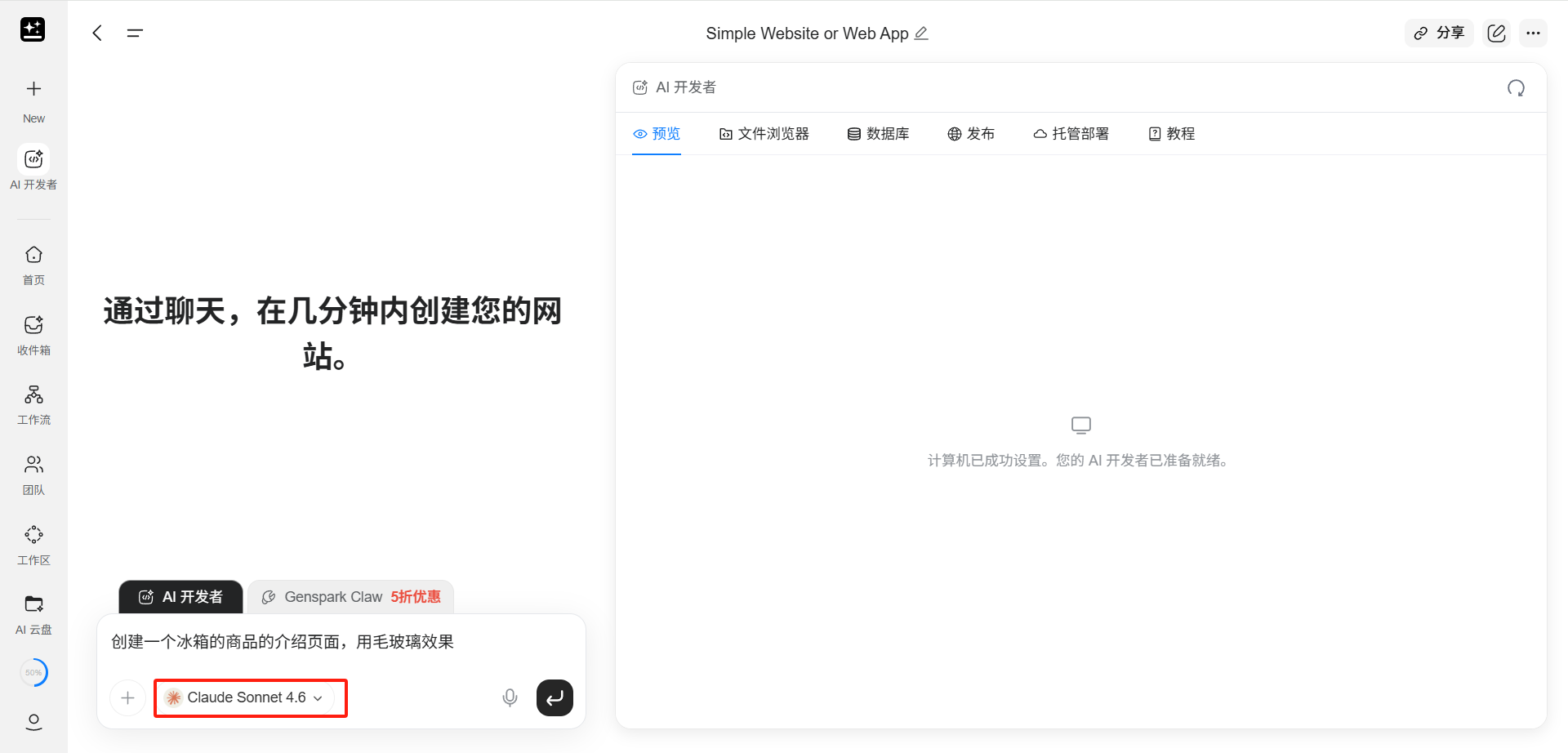Click the plus attachment button in chat box
Viewport: 1568px width, 753px height.
[127, 697]
